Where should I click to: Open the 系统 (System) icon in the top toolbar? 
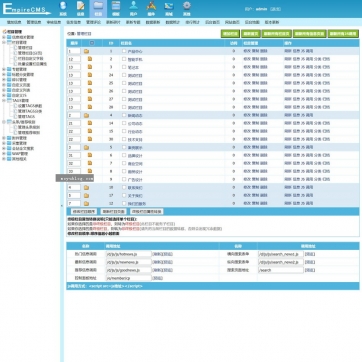point(63,8)
